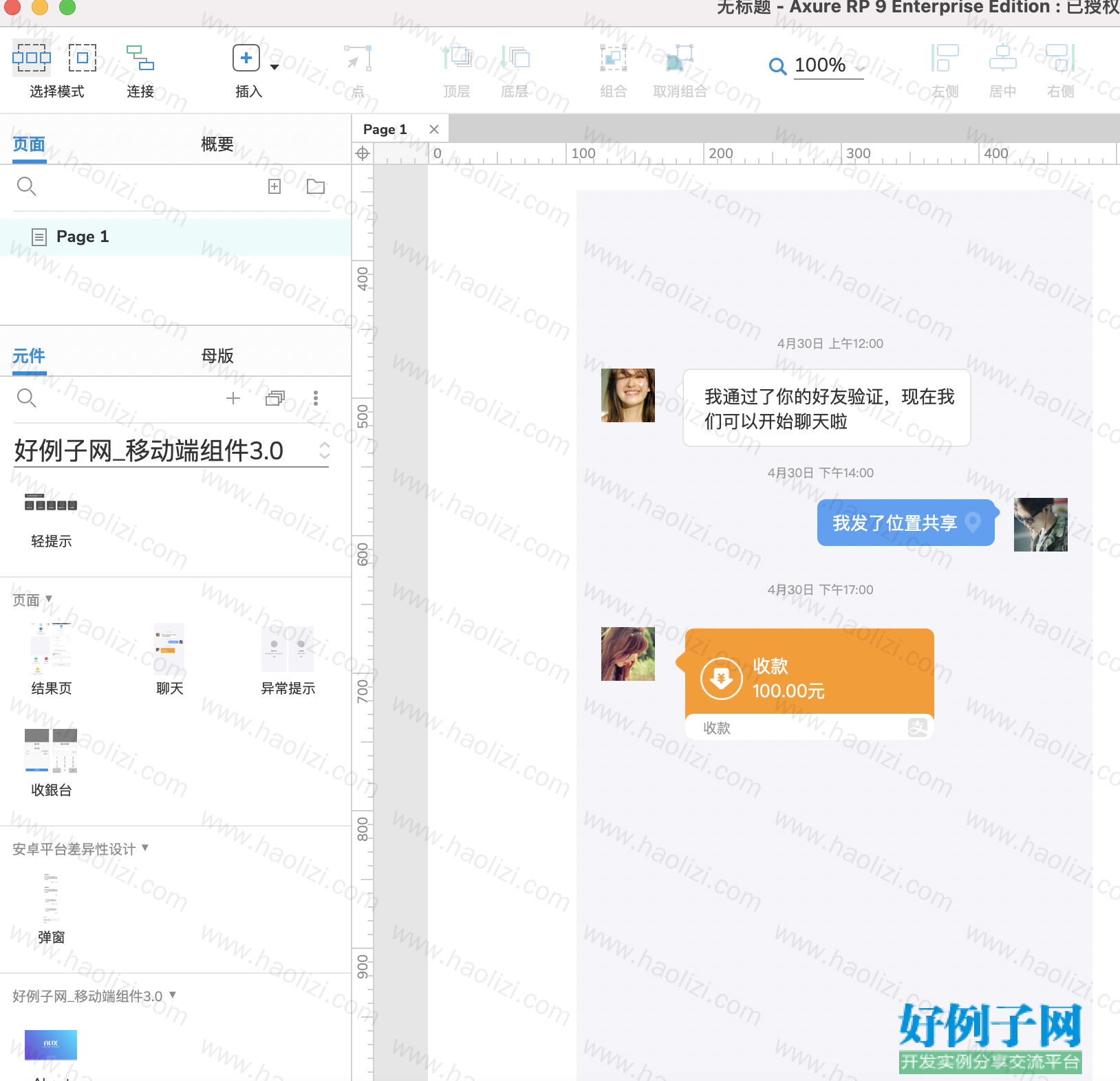Select the Point (点) tool
The image size is (1120, 1081).
358,58
